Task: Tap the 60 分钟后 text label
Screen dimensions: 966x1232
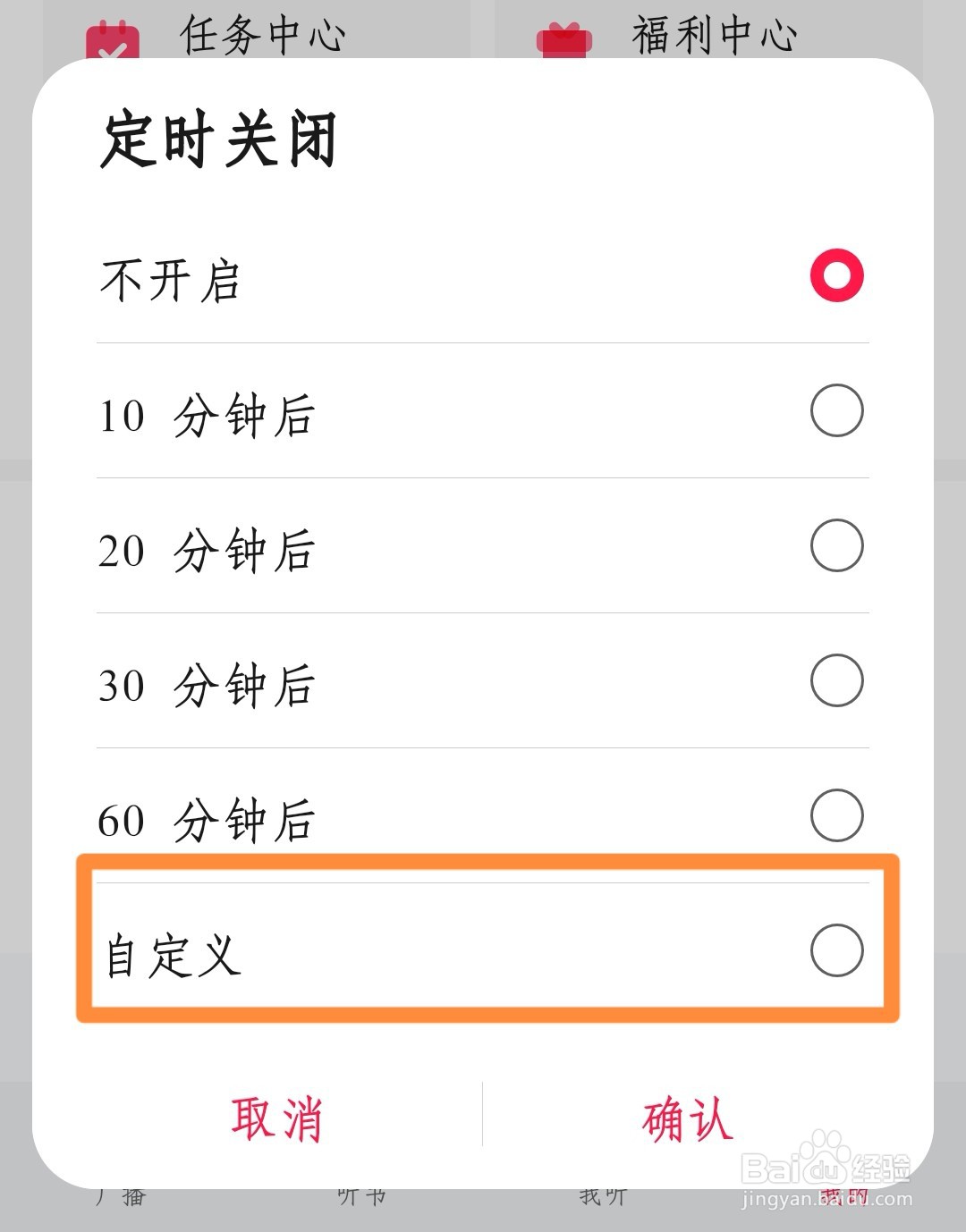Action: tap(207, 821)
